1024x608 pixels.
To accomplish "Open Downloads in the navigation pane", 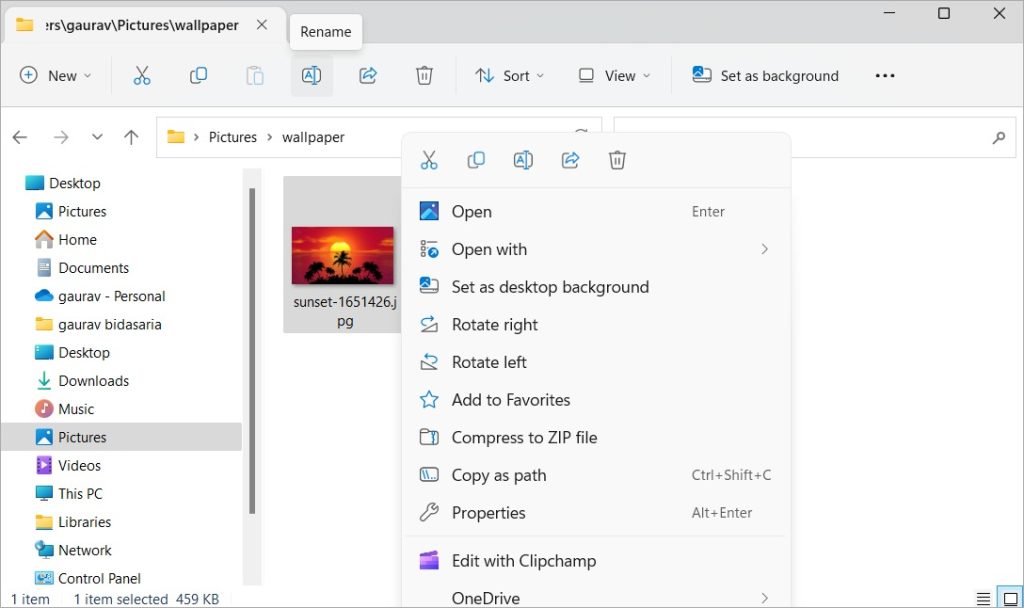I will 93,381.
